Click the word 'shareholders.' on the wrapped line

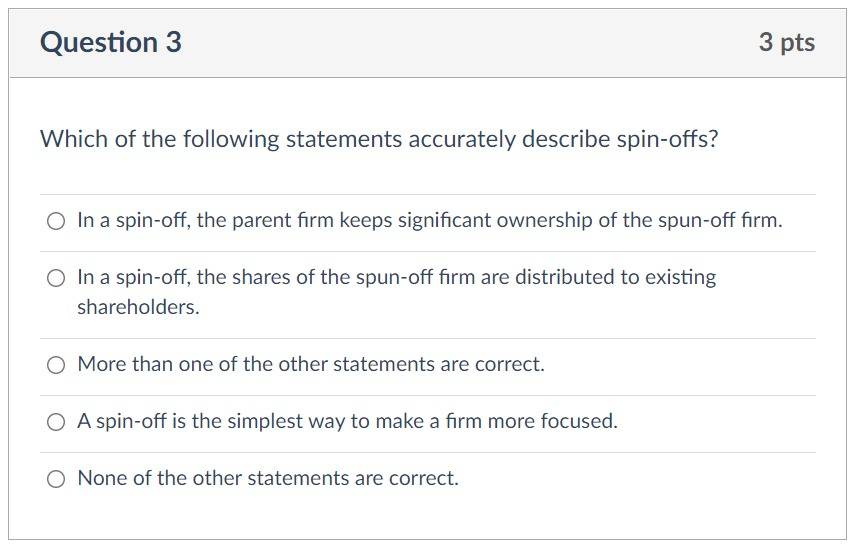pos(138,307)
